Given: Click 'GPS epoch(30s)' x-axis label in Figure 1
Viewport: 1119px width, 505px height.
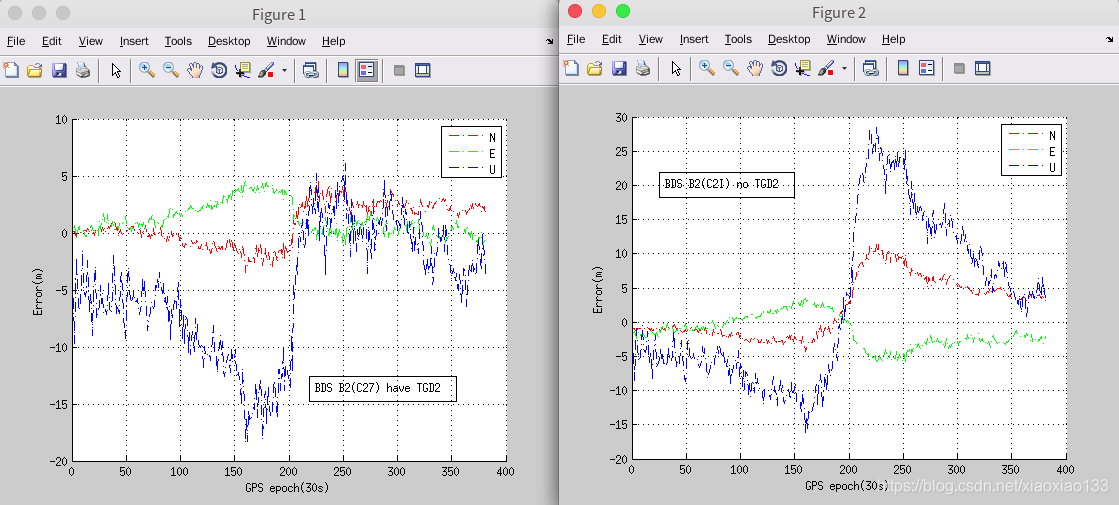Looking at the screenshot, I should [287, 489].
